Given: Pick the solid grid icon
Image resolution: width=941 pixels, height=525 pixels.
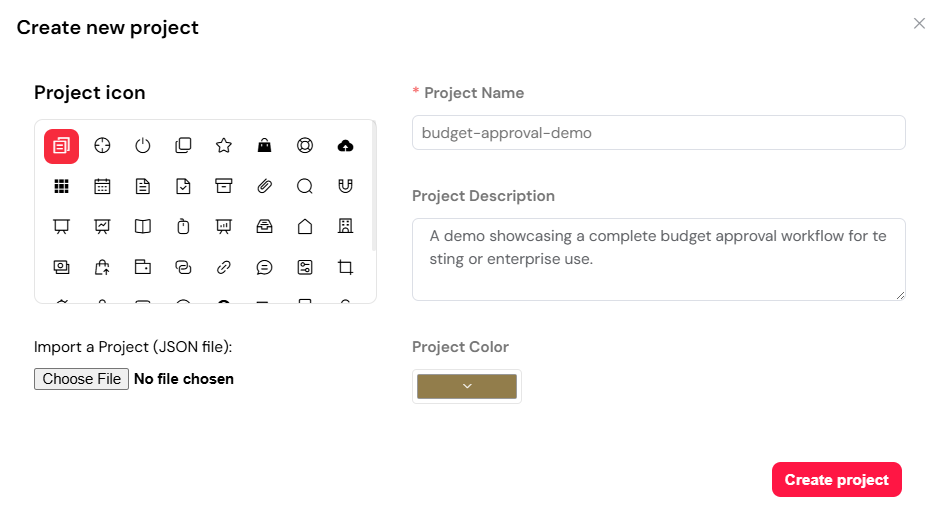Looking at the screenshot, I should click(x=61, y=186).
